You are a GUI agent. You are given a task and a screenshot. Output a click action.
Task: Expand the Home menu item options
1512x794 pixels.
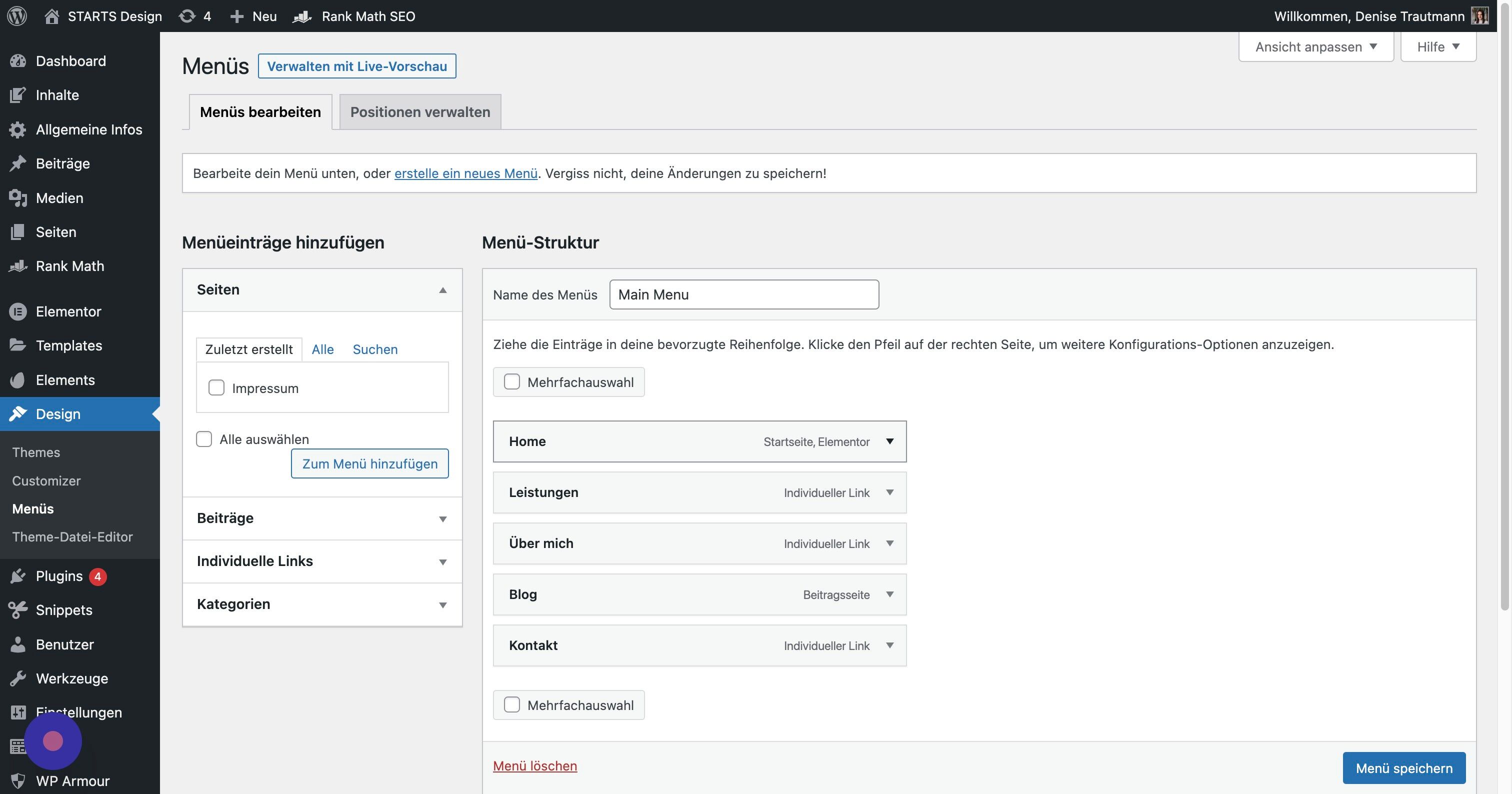[x=890, y=441]
